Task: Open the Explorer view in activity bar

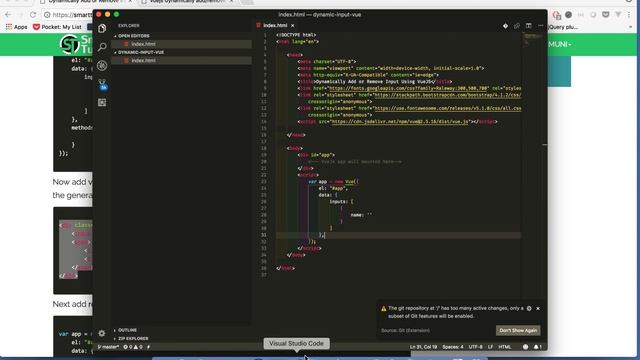Action: tap(102, 28)
